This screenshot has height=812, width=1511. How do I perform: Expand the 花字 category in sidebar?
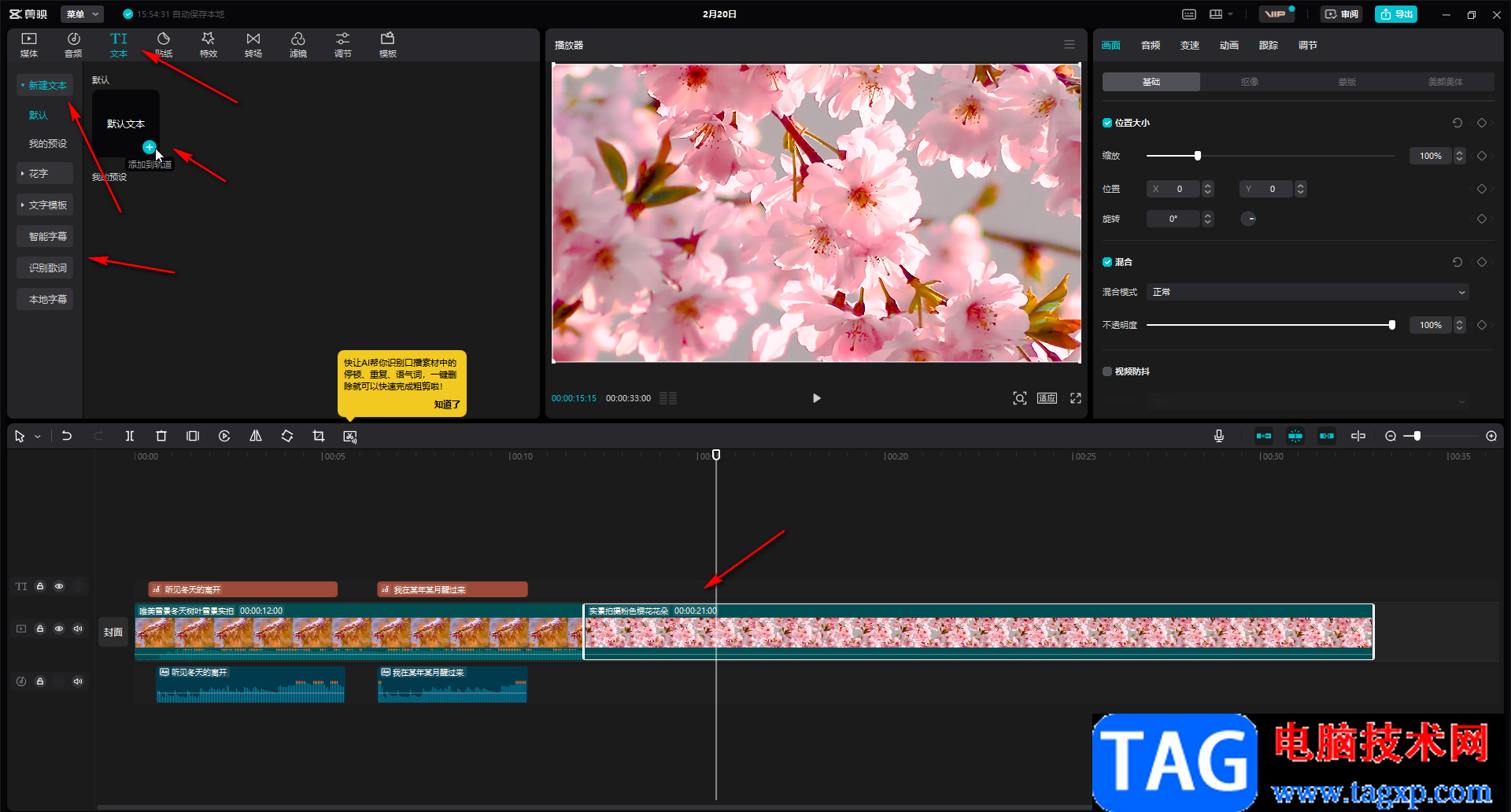coord(45,173)
